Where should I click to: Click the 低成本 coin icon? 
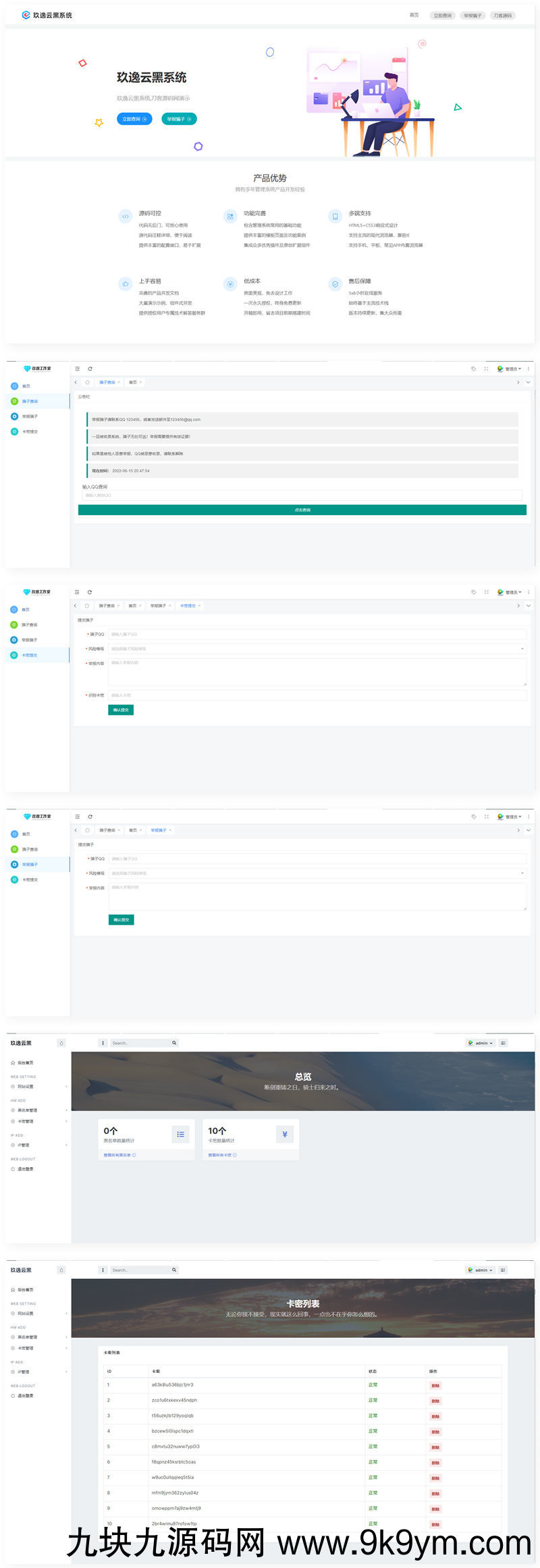[x=230, y=284]
